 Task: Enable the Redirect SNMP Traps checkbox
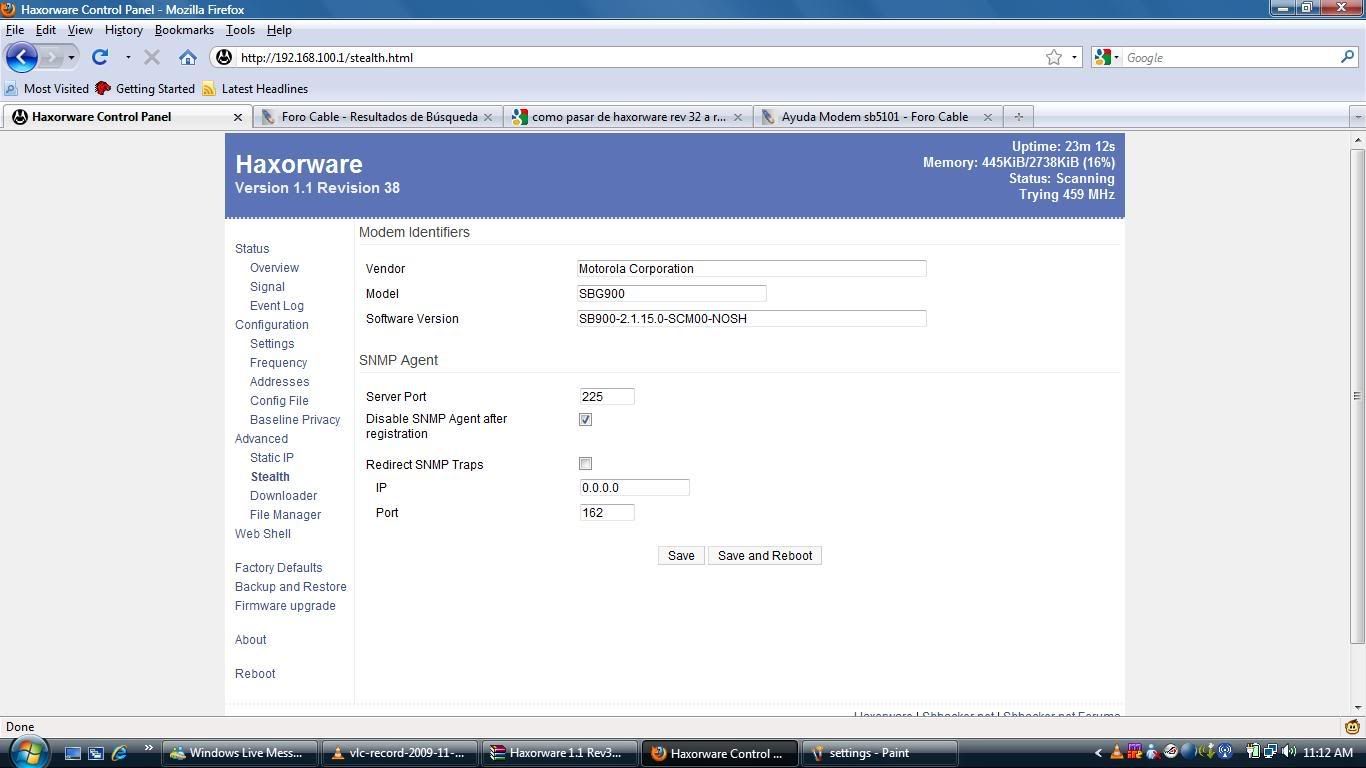point(585,464)
